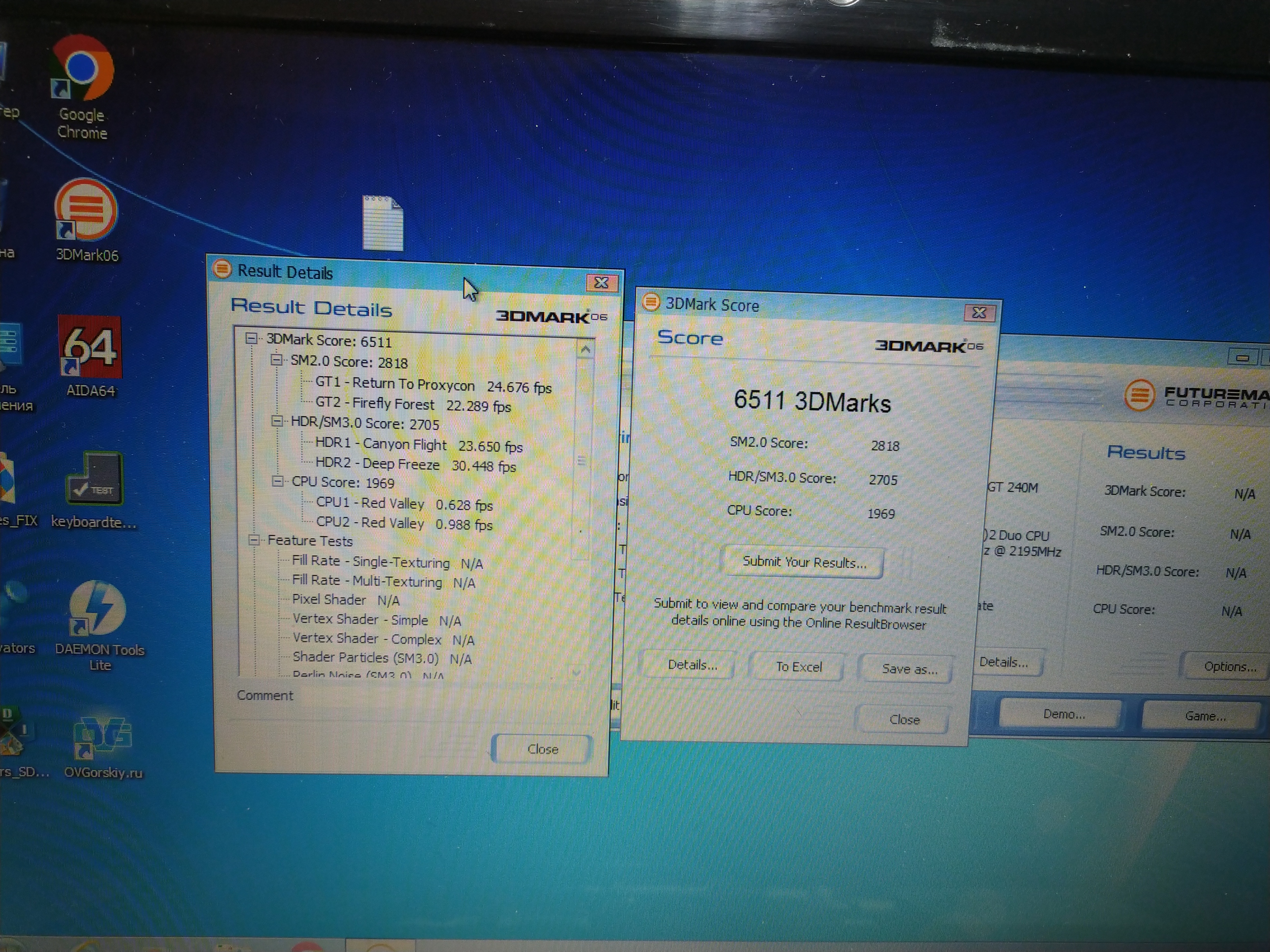Open the OVGorskiy.ru desktop shortcut
1270x952 pixels.
coord(103,747)
